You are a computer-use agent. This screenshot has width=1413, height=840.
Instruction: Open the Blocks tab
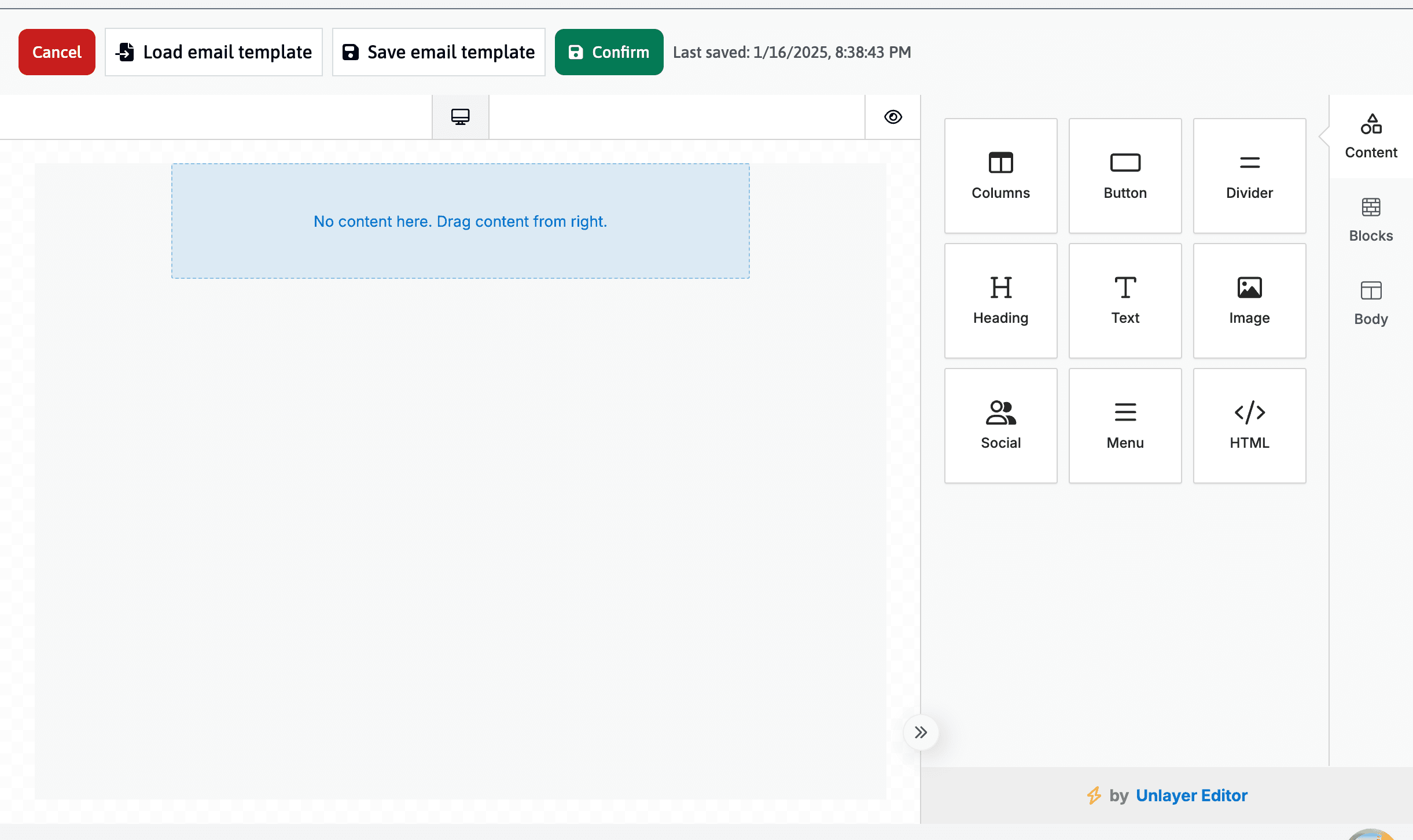click(x=1371, y=220)
